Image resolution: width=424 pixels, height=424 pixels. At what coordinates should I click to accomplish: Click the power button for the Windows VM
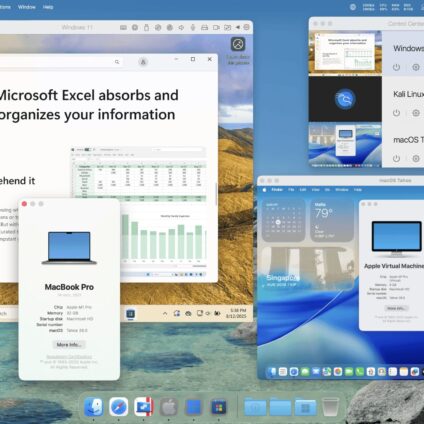396,67
